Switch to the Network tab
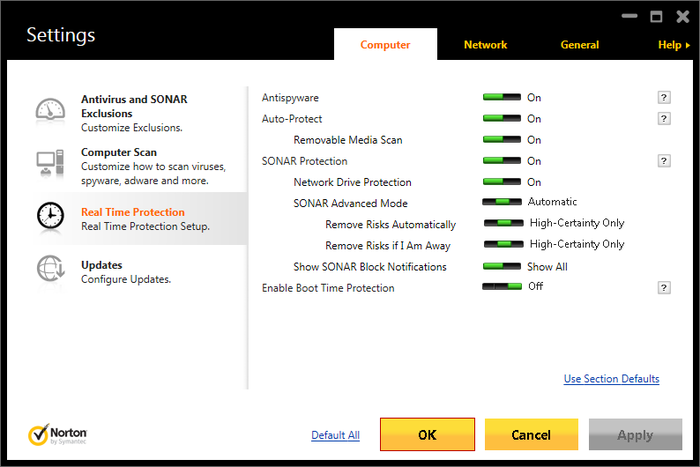 pos(485,45)
